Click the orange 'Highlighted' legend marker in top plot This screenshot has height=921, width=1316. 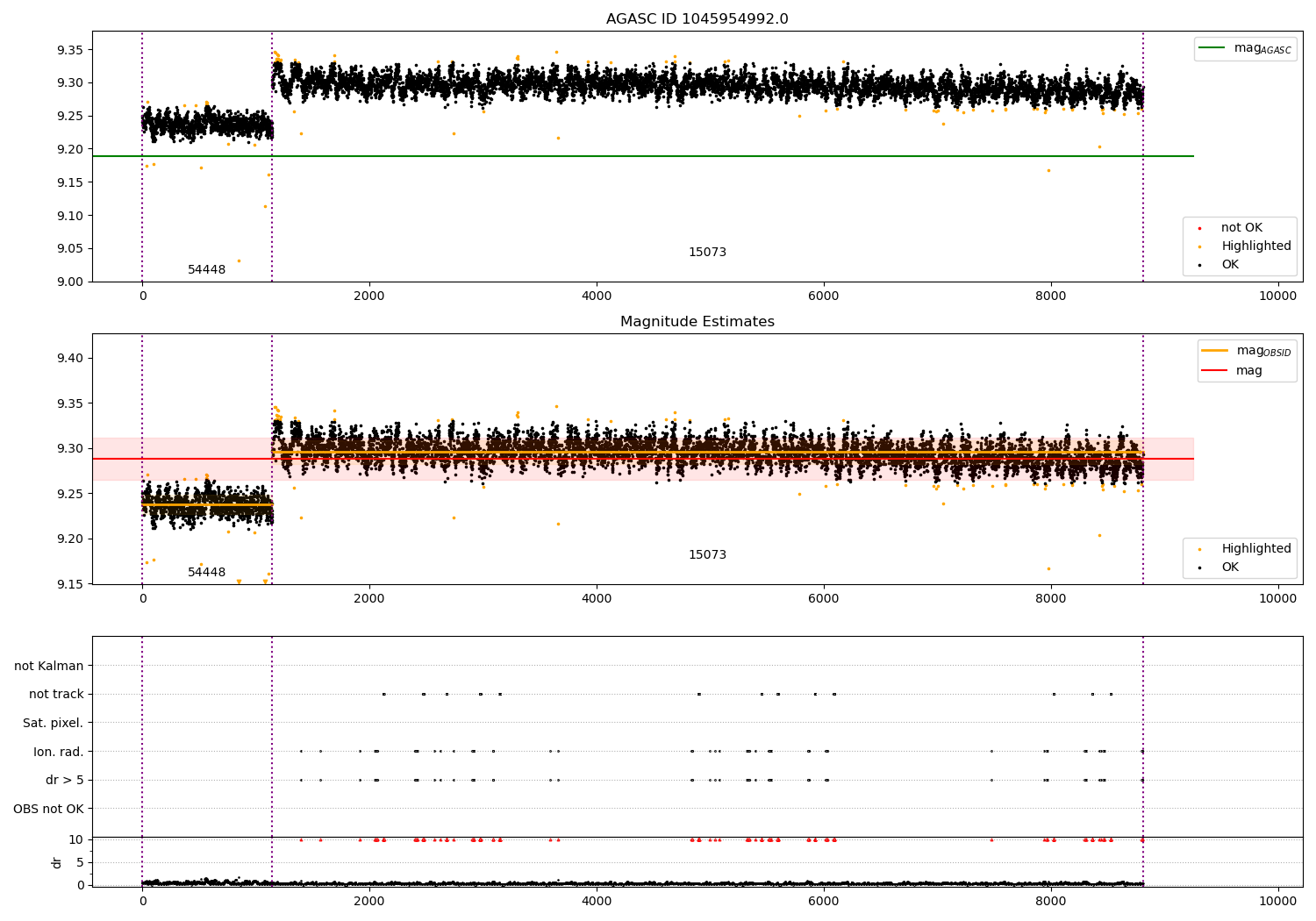(x=1199, y=246)
